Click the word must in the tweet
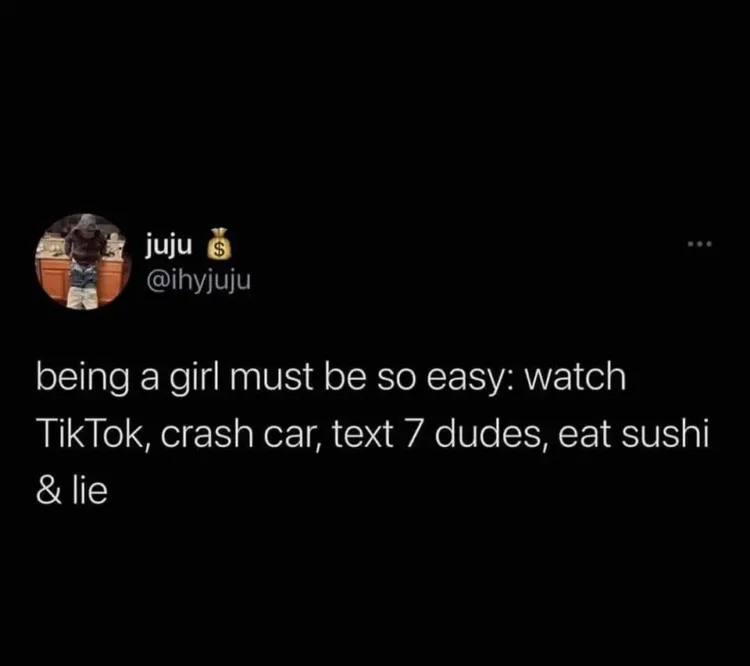The width and height of the screenshot is (750, 666). (275, 378)
